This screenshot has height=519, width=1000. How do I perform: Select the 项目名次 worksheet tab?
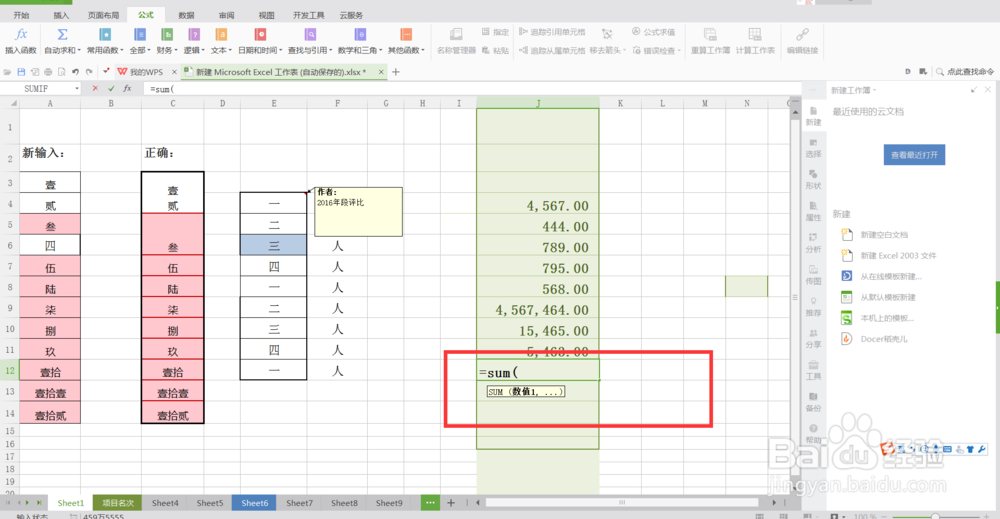point(118,502)
